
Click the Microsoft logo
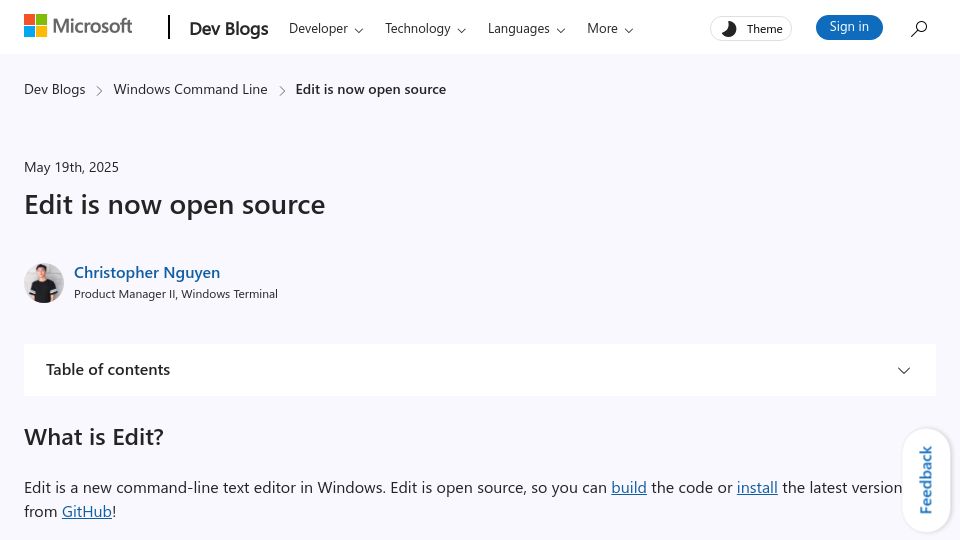point(78,26)
